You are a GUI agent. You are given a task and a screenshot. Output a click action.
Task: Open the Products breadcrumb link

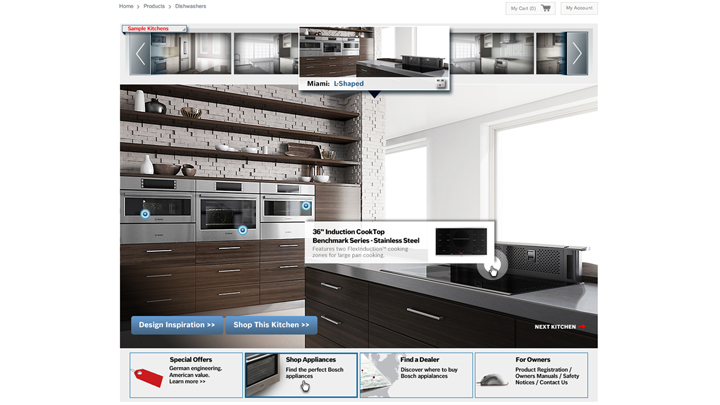(154, 6)
